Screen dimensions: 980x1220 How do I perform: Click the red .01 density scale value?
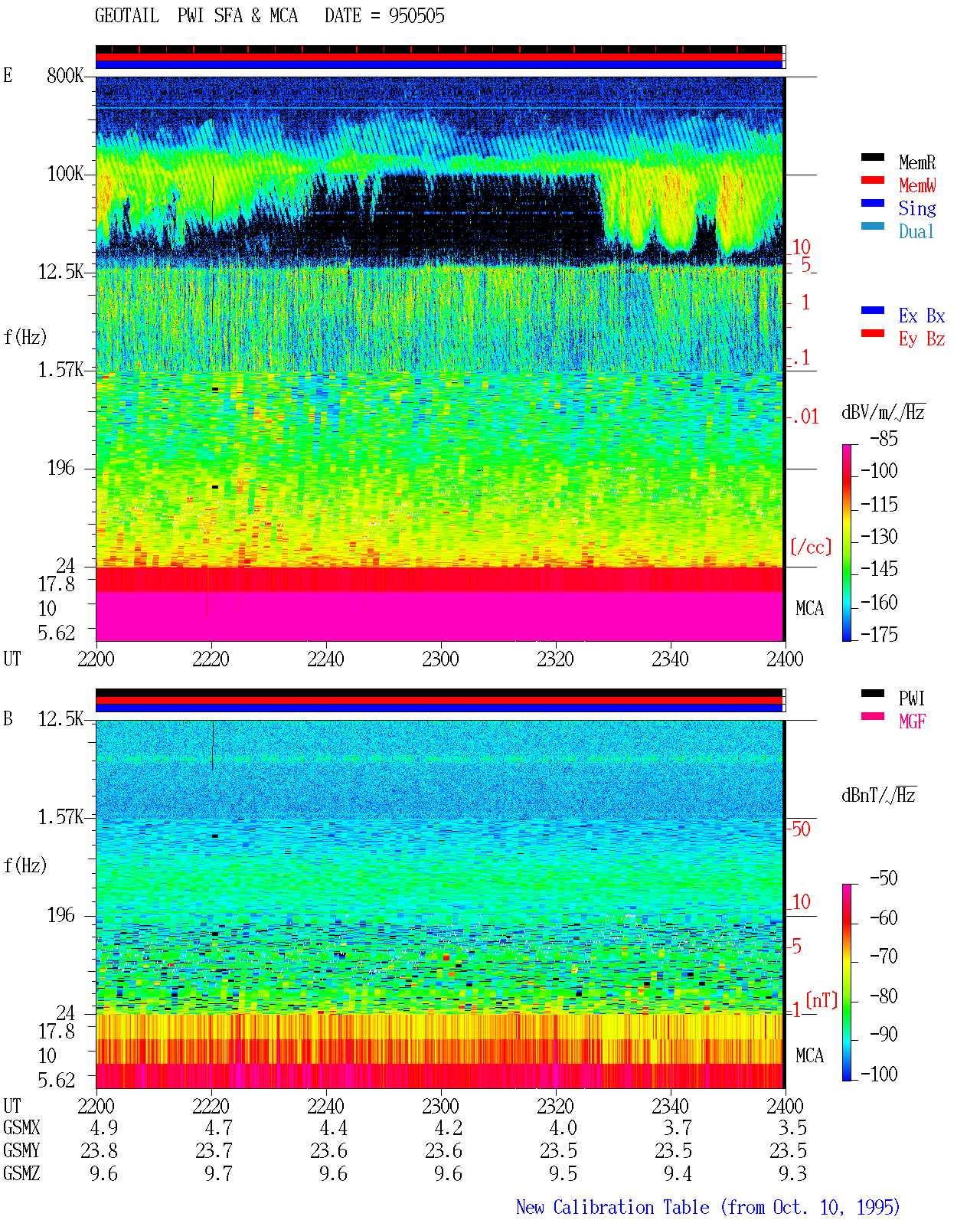[x=805, y=417]
